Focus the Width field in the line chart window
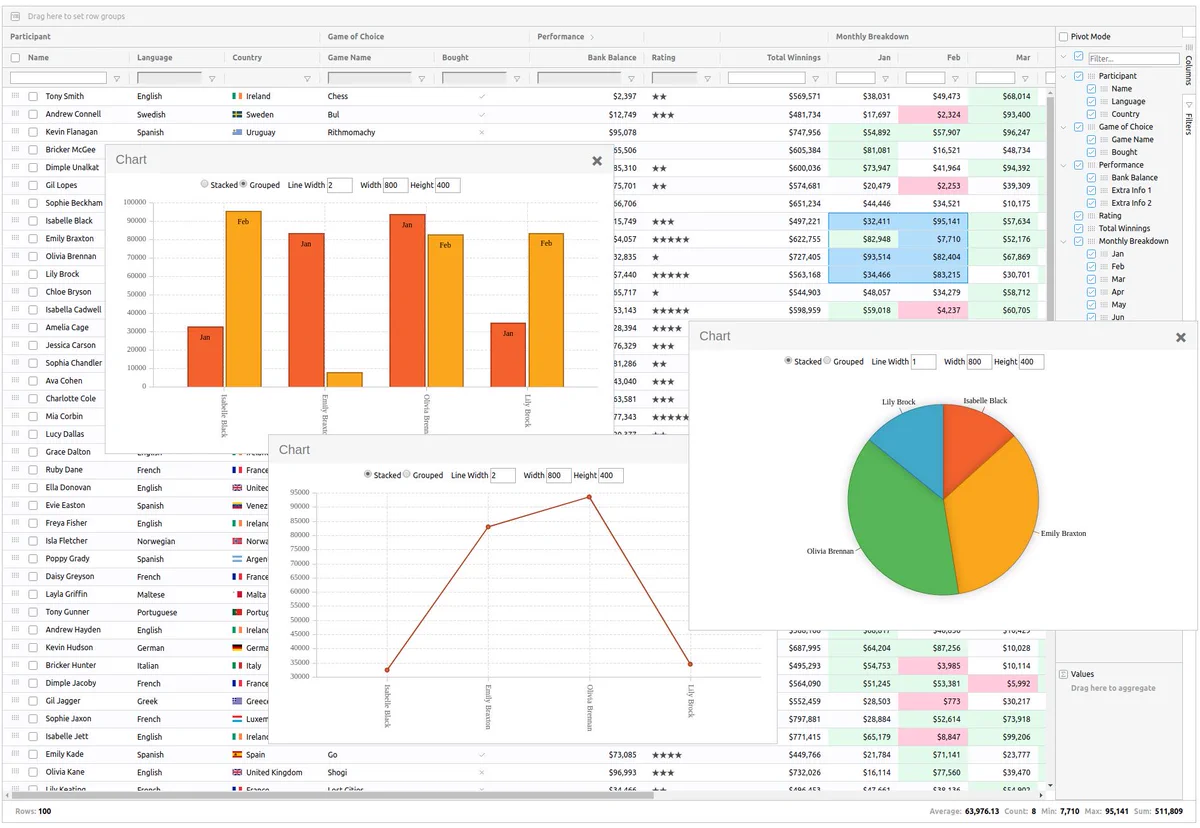The height and width of the screenshot is (828, 1200). pos(559,476)
